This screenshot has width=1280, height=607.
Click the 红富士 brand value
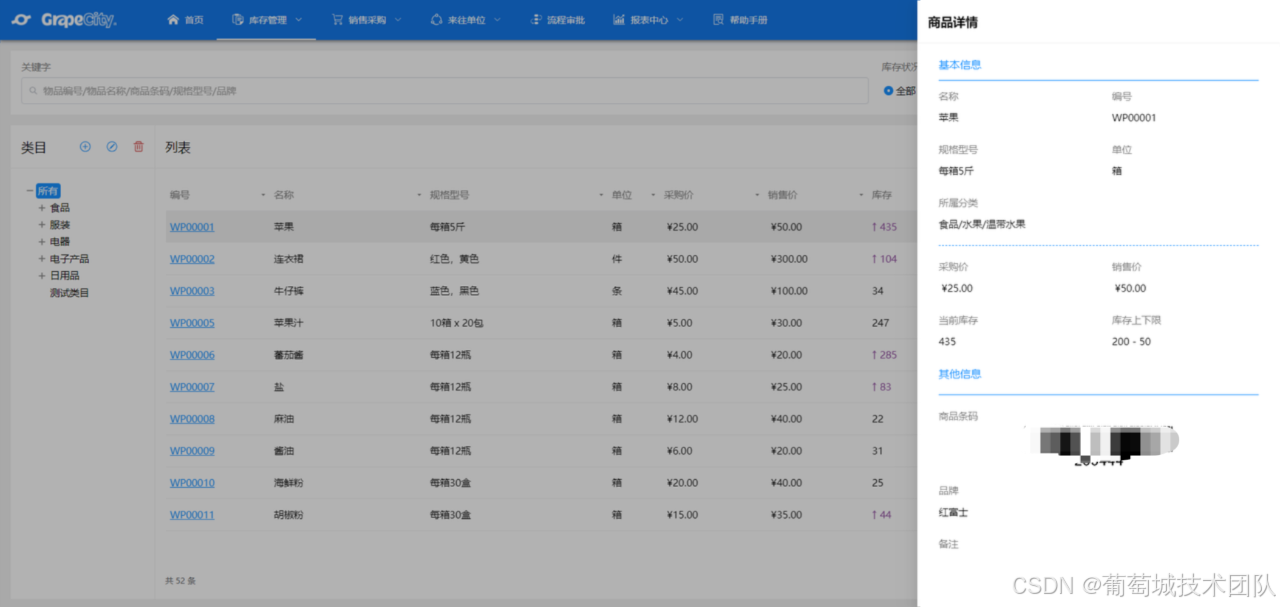pos(953,513)
